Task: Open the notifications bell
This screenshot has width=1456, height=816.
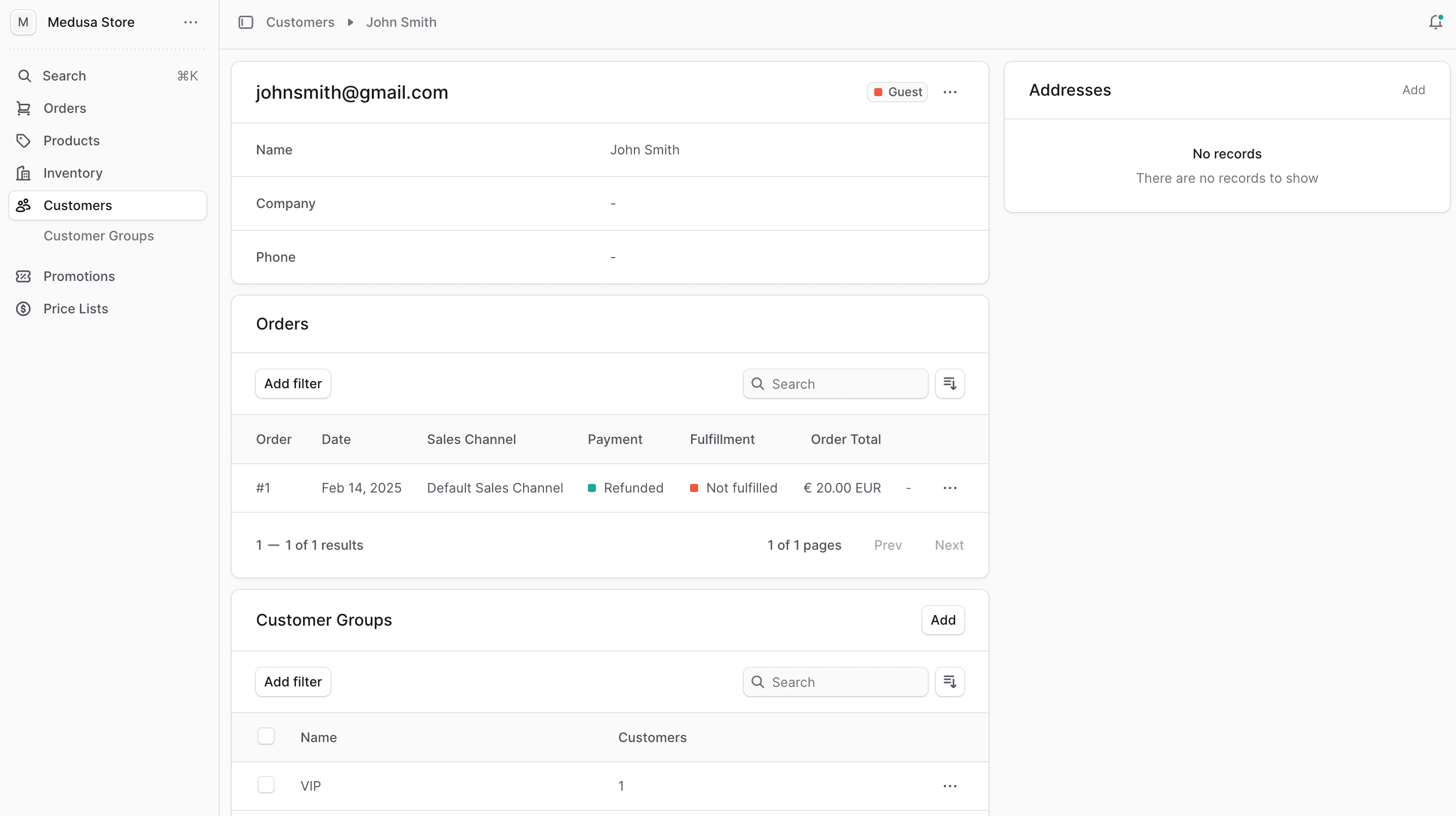Action: [x=1435, y=22]
